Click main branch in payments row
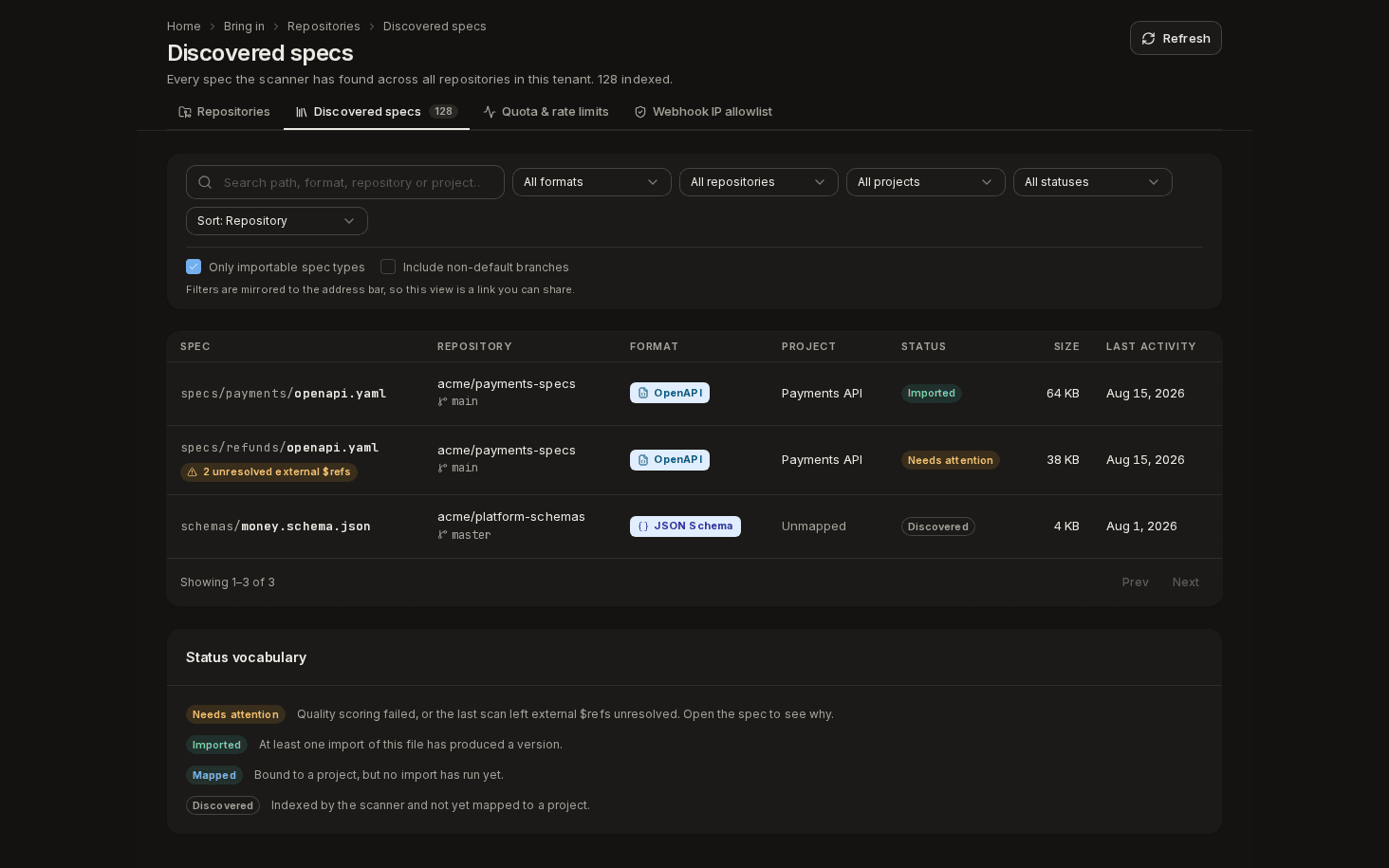This screenshot has height=868, width=1389. (x=457, y=401)
